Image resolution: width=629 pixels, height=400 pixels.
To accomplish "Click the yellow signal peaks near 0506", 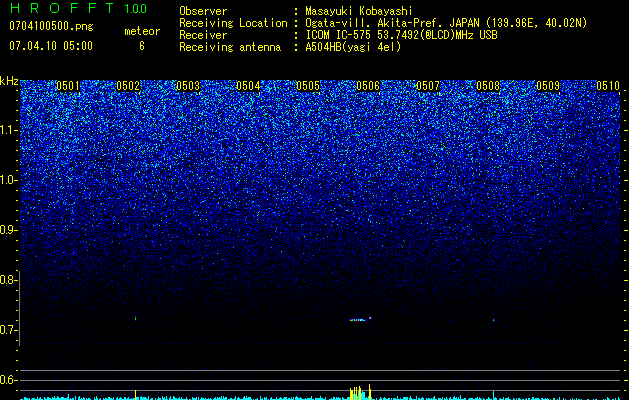I will [360, 392].
